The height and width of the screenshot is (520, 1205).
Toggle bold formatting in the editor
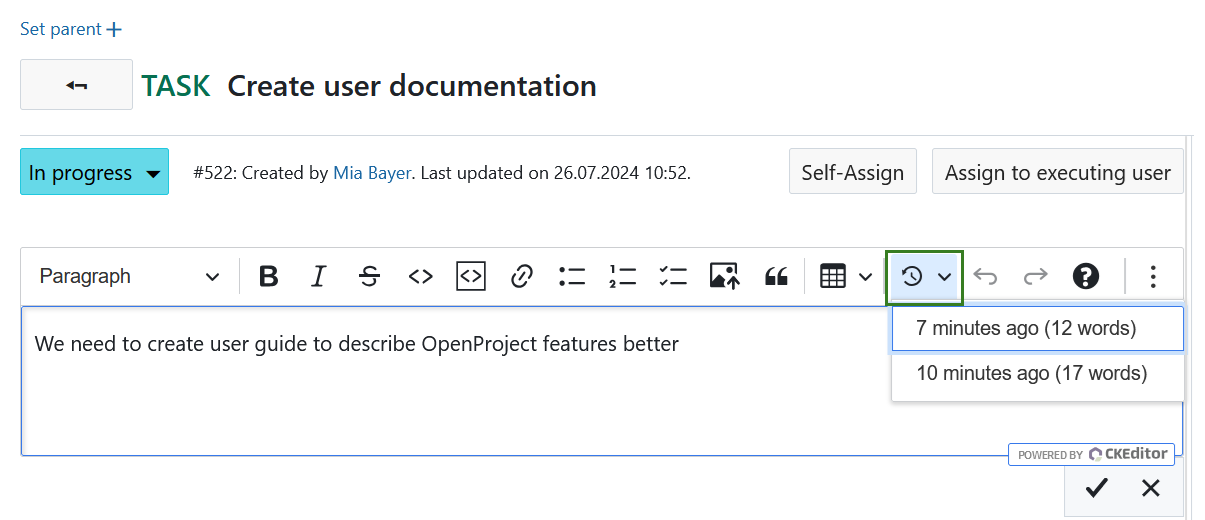coord(268,277)
